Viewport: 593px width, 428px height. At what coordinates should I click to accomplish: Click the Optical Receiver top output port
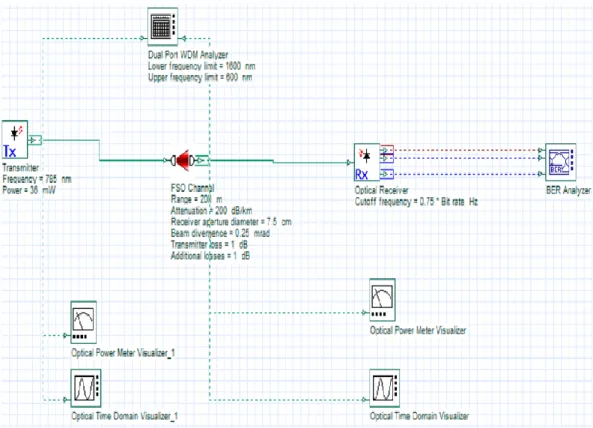(387, 150)
